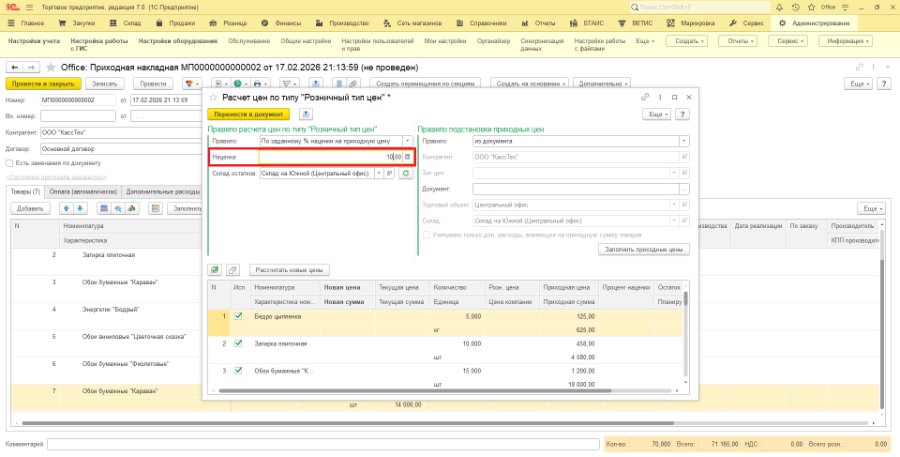Image resolution: width=900 pixels, height=457 pixels.
Task: Click the green refresh button beside Склад остатков
Action: 406,173
